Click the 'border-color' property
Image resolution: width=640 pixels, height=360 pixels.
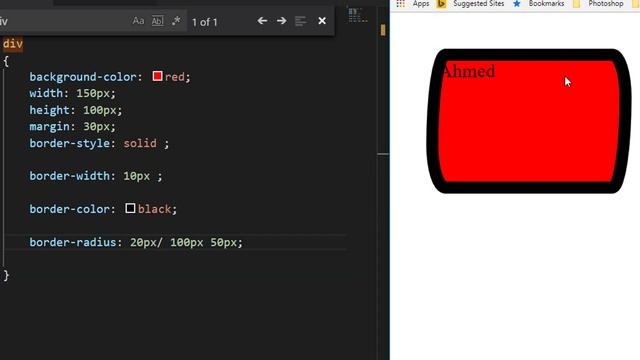pos(69,209)
